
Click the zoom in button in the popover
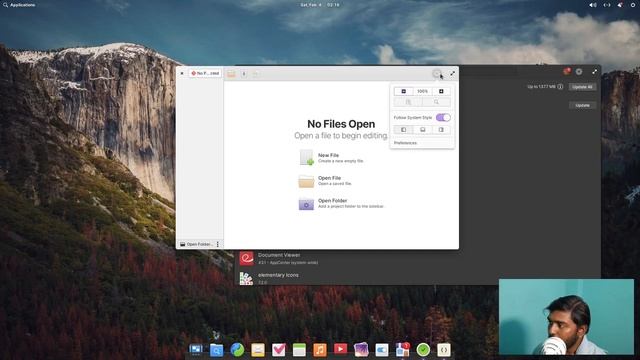tap(441, 91)
